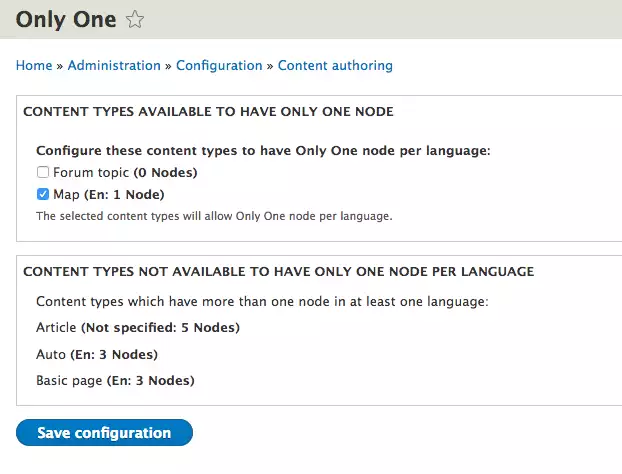Click the "Configure these content types" heading
This screenshot has height=474, width=622.
click(263, 151)
